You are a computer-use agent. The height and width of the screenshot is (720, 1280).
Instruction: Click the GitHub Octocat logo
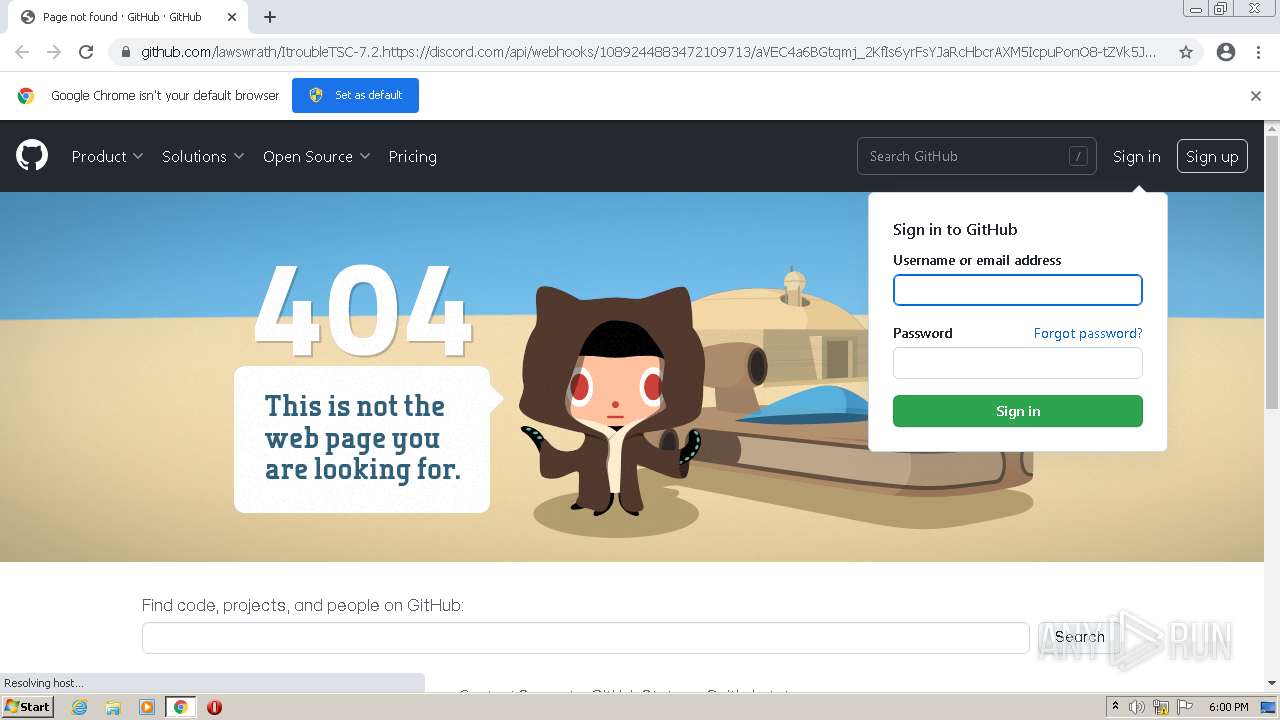coord(32,156)
